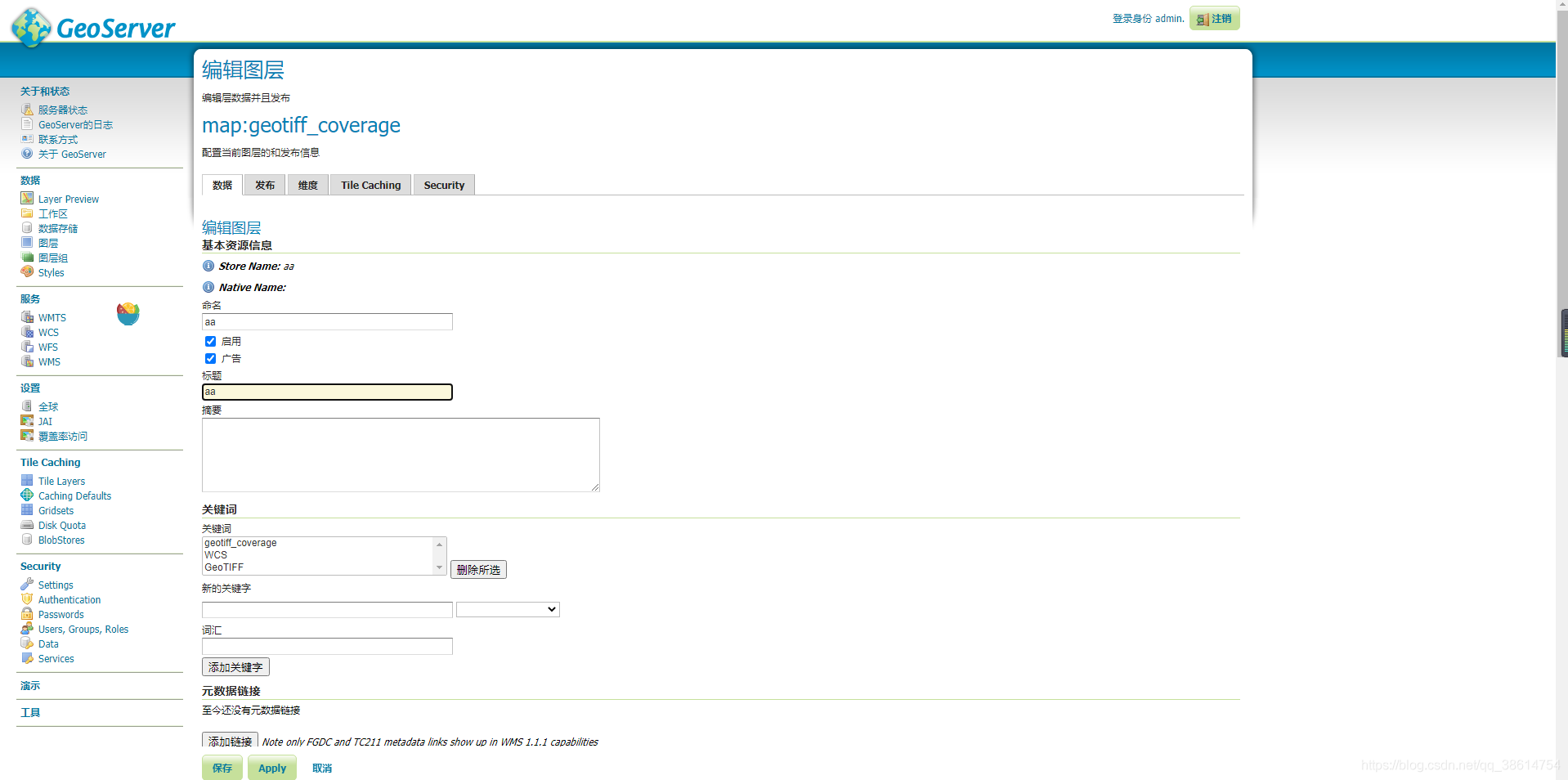1568x780 pixels.
Task: Click the 注销 logout button
Action: click(1215, 18)
